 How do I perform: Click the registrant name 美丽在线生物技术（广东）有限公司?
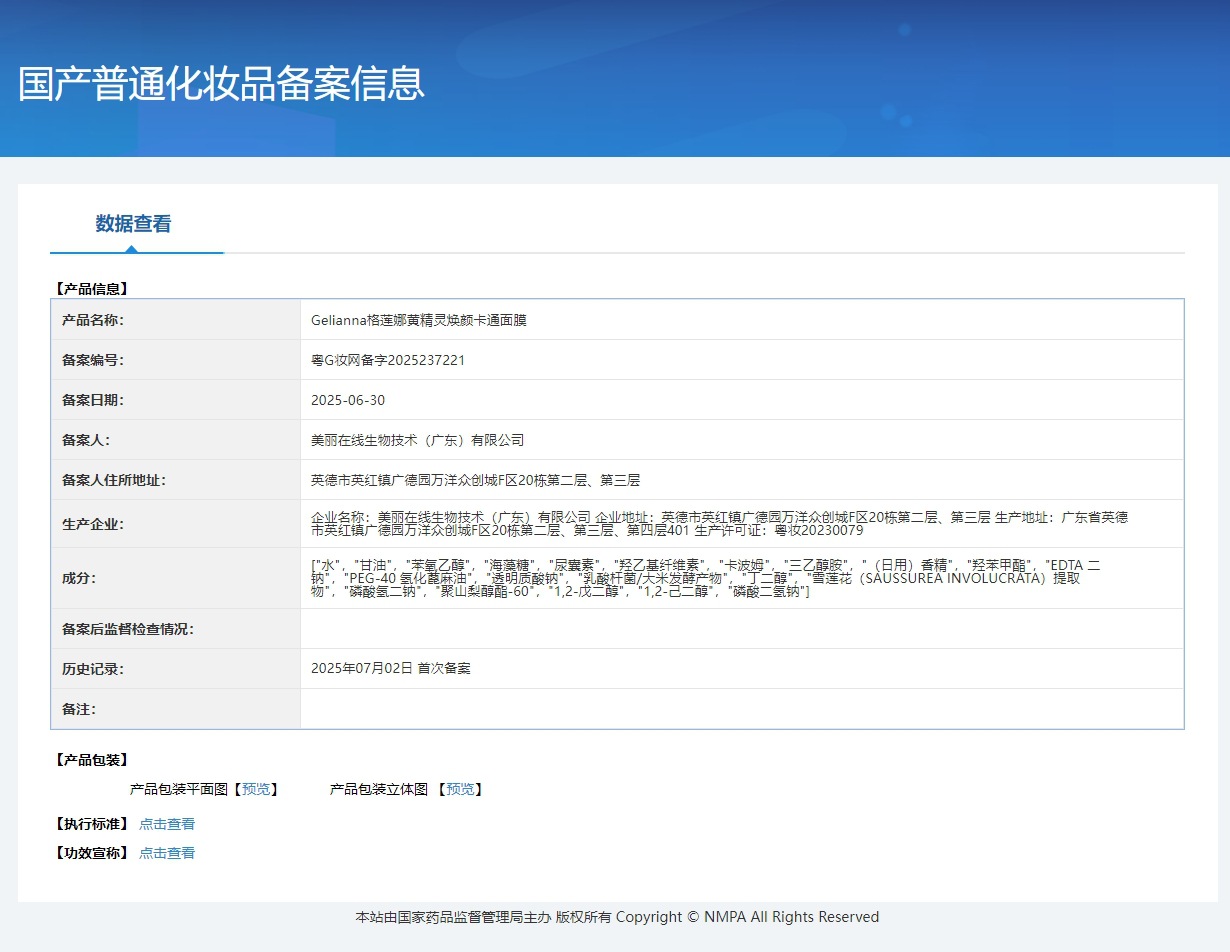point(418,440)
